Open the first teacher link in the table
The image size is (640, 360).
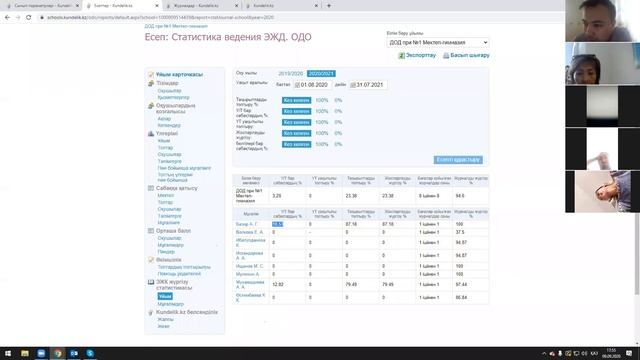click(x=247, y=224)
